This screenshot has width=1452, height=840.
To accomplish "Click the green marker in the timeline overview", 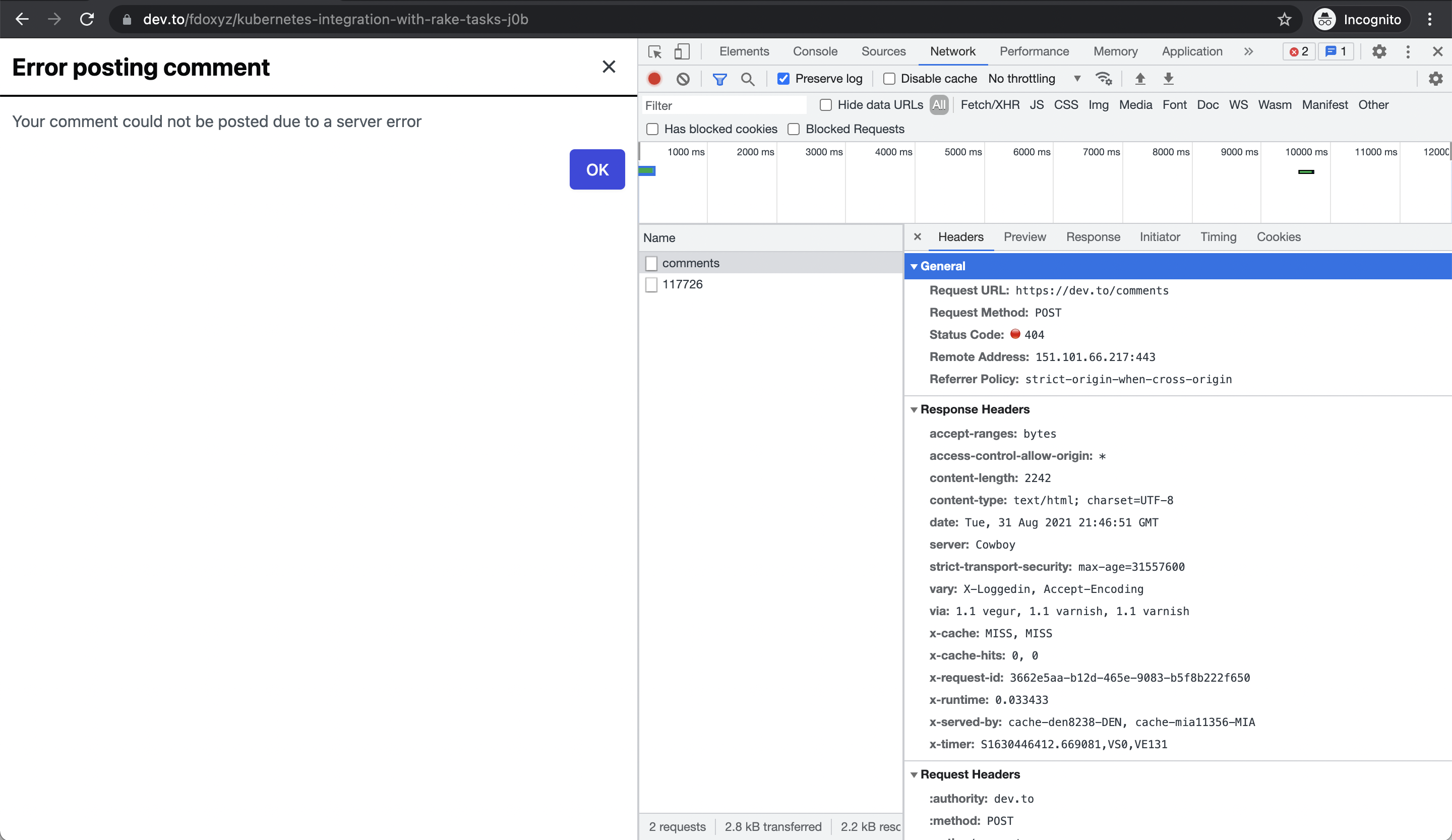I will (x=1306, y=172).
